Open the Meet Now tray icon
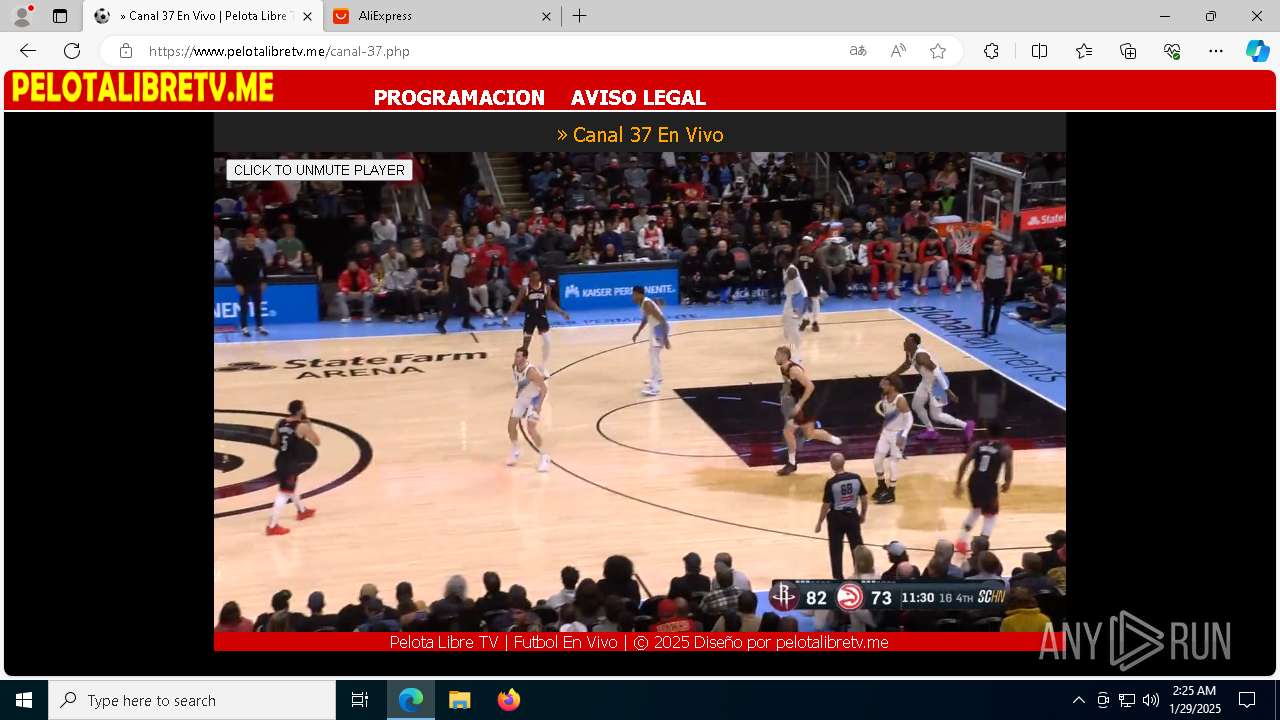1280x720 pixels. coord(1103,700)
